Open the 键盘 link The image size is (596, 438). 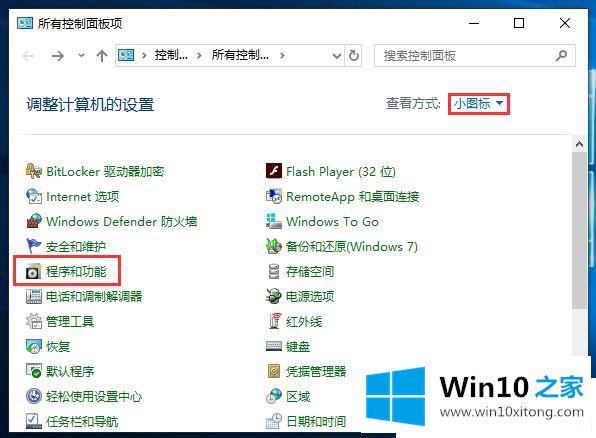click(x=298, y=346)
